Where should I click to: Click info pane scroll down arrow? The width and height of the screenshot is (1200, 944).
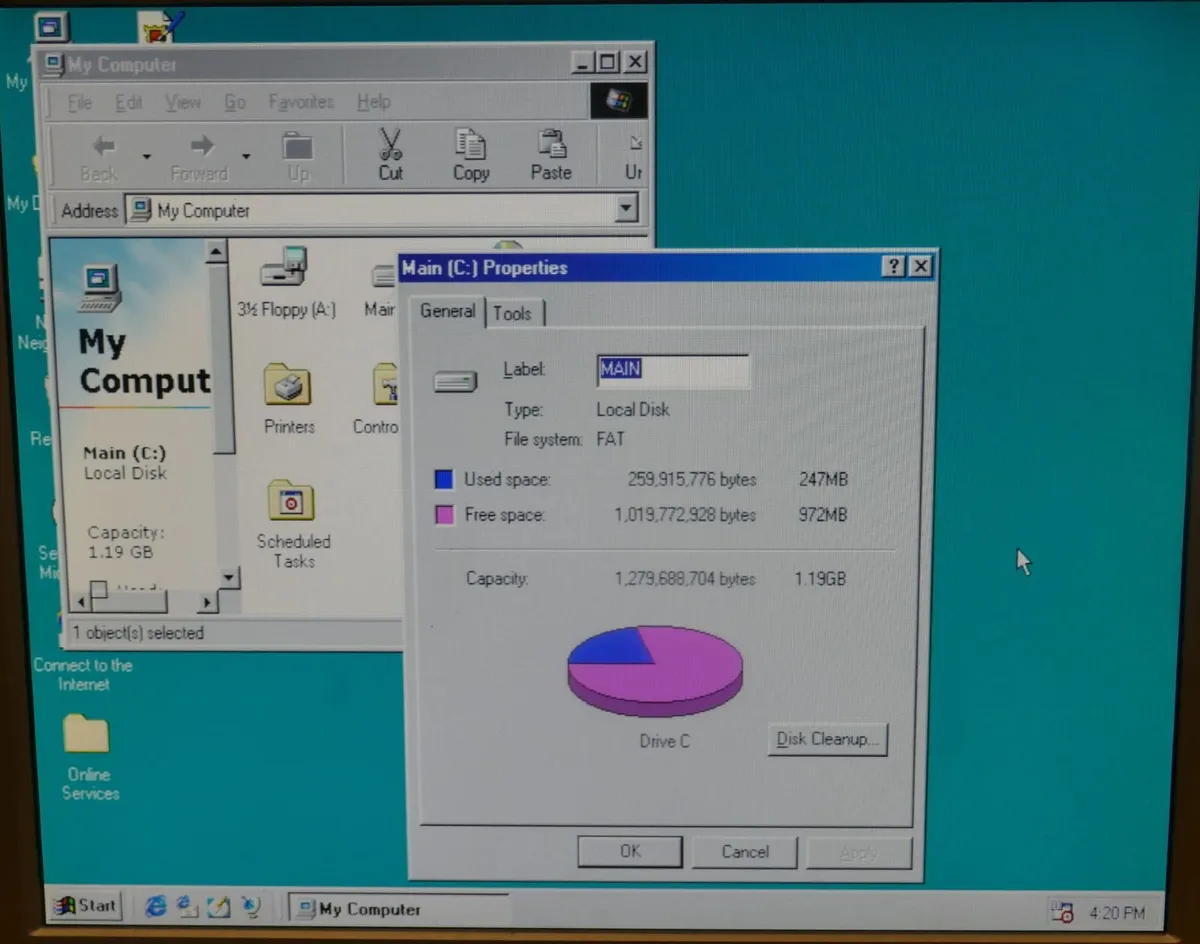coord(229,577)
